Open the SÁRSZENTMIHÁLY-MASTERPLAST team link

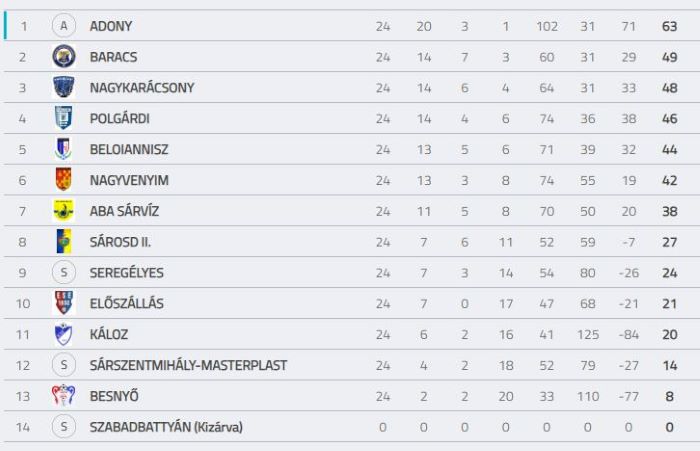[x=188, y=365]
